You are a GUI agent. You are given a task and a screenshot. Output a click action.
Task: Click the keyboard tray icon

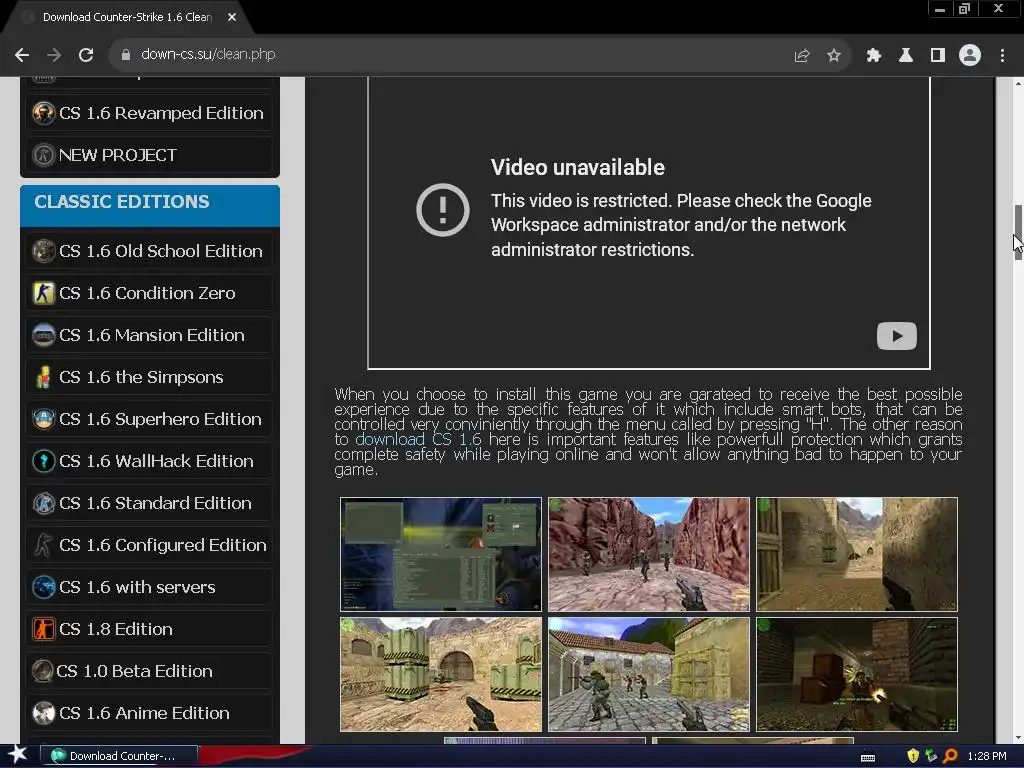(x=867, y=758)
